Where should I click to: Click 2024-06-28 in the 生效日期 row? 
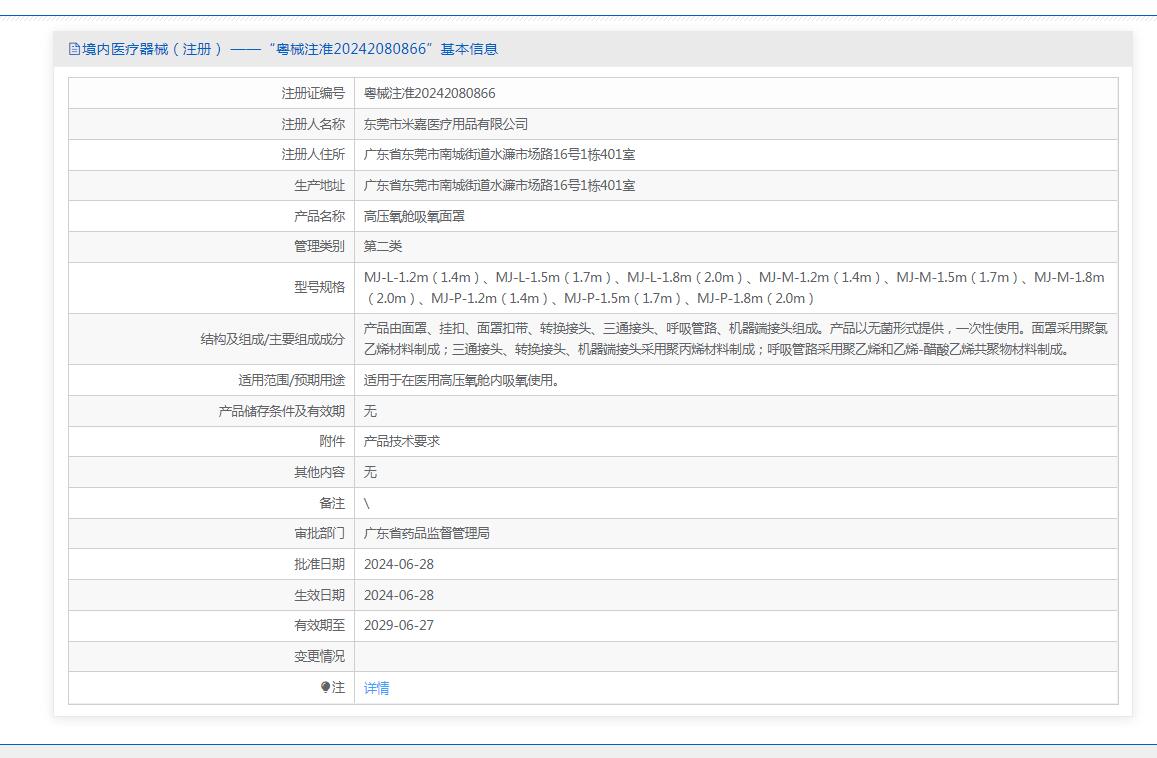[x=398, y=595]
